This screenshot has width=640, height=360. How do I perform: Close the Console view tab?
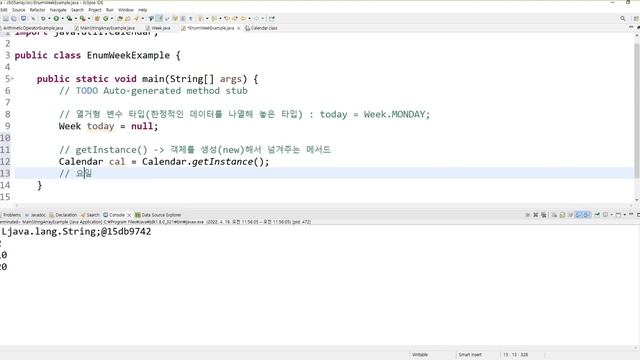[x=129, y=215]
